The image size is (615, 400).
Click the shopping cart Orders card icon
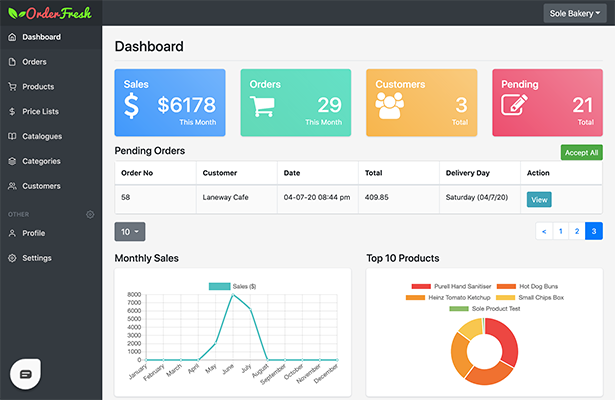pyautogui.click(x=262, y=105)
